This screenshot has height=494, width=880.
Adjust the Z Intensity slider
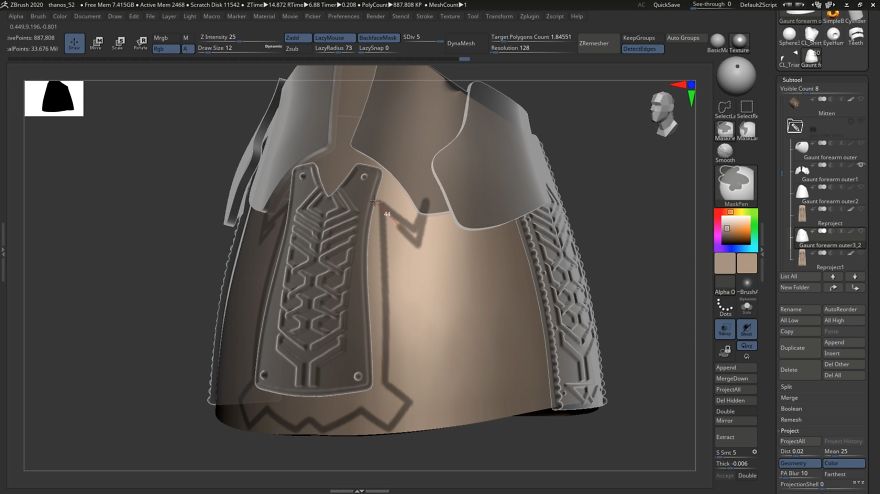[241, 37]
